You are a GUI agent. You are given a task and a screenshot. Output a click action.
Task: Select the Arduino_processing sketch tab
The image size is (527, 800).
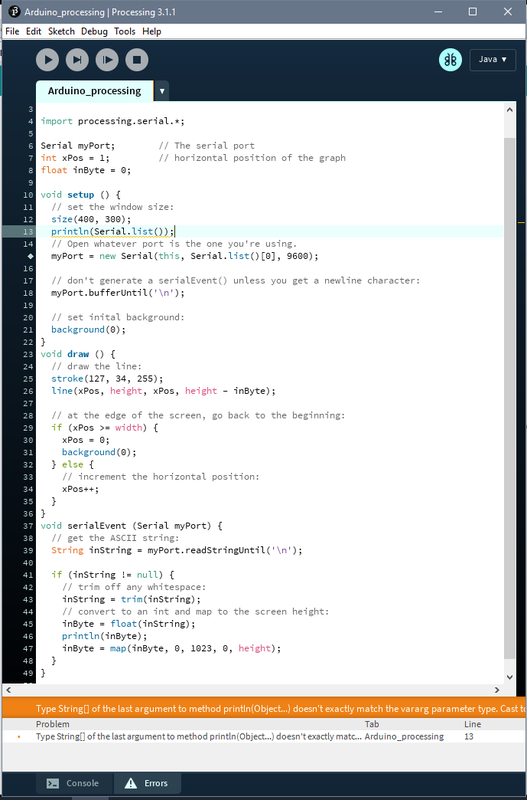click(x=94, y=91)
